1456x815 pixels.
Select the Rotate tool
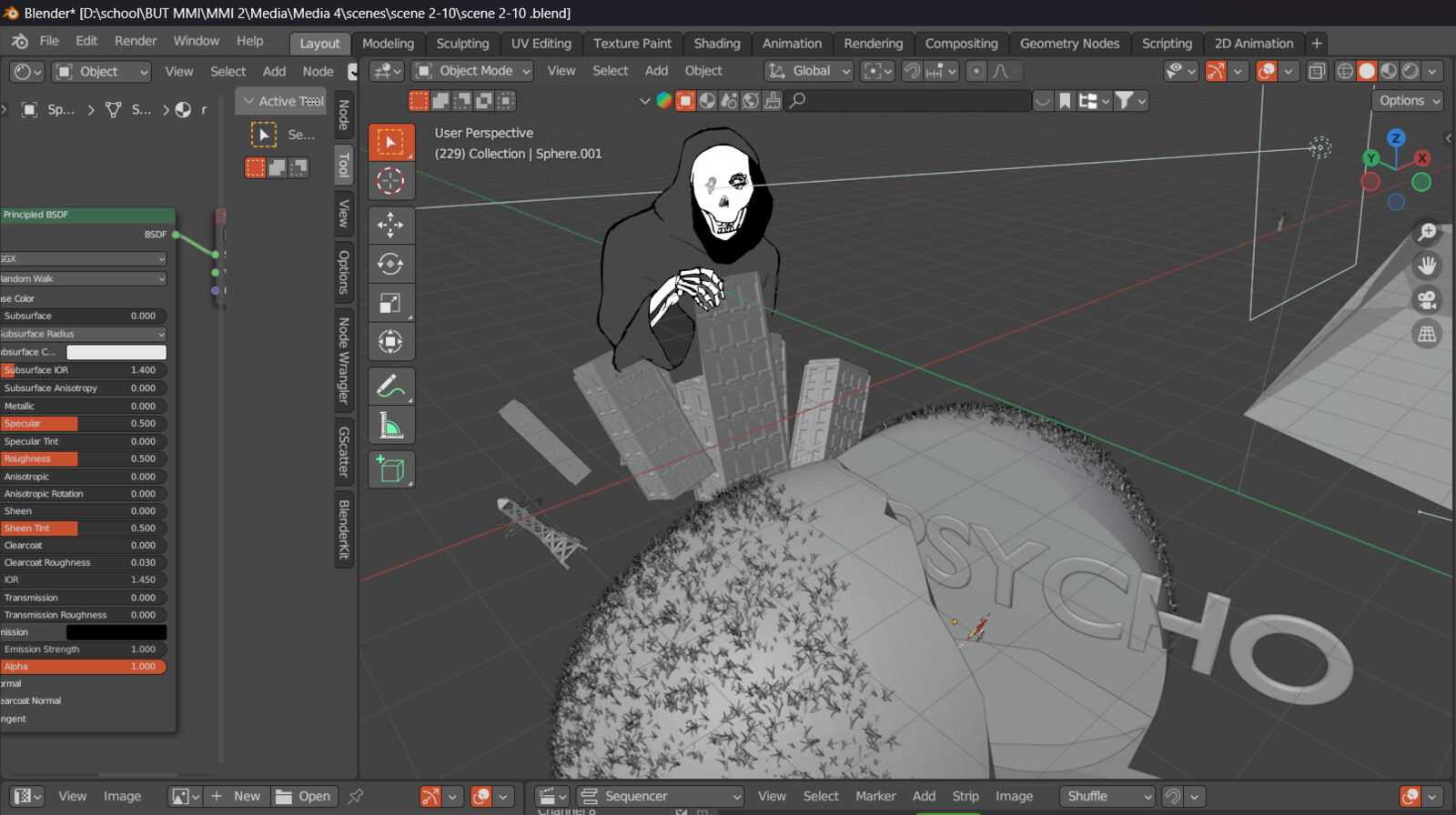click(391, 264)
